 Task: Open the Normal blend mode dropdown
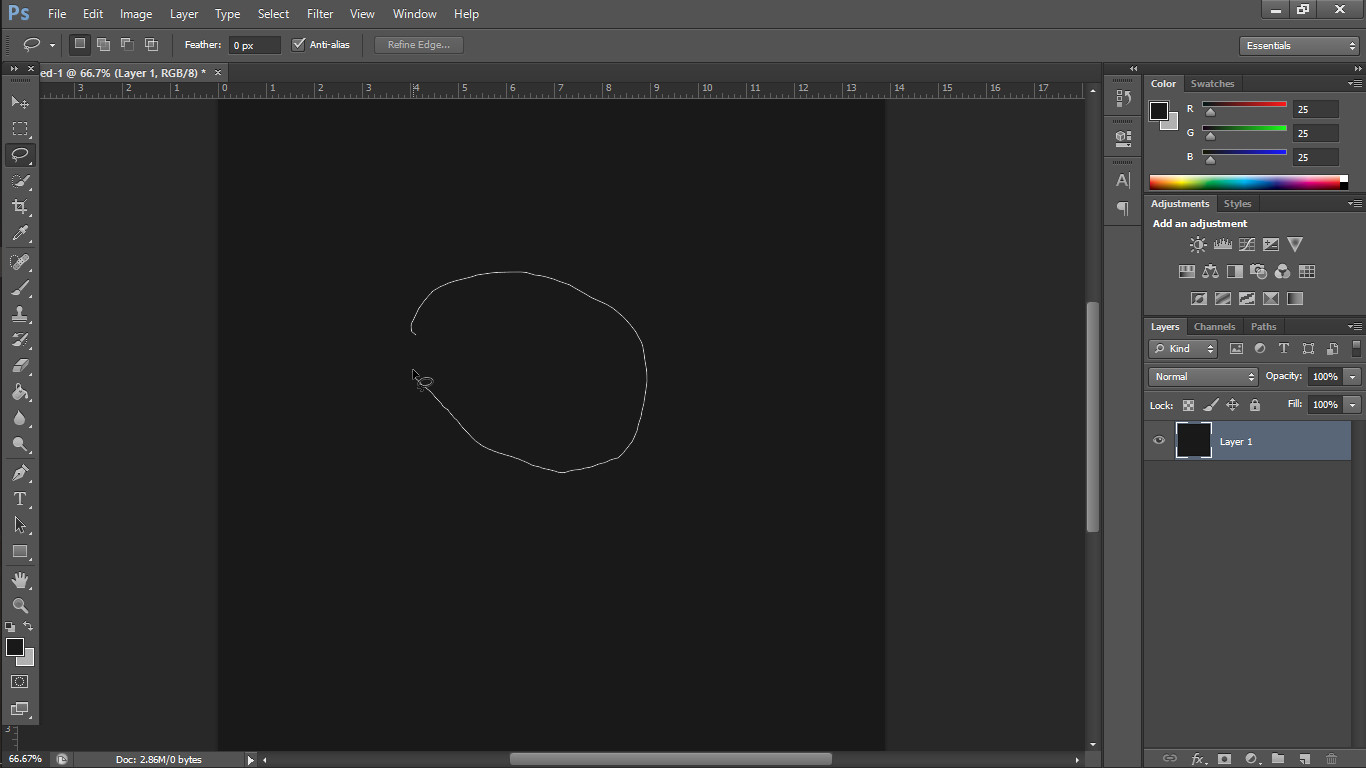tap(1203, 377)
